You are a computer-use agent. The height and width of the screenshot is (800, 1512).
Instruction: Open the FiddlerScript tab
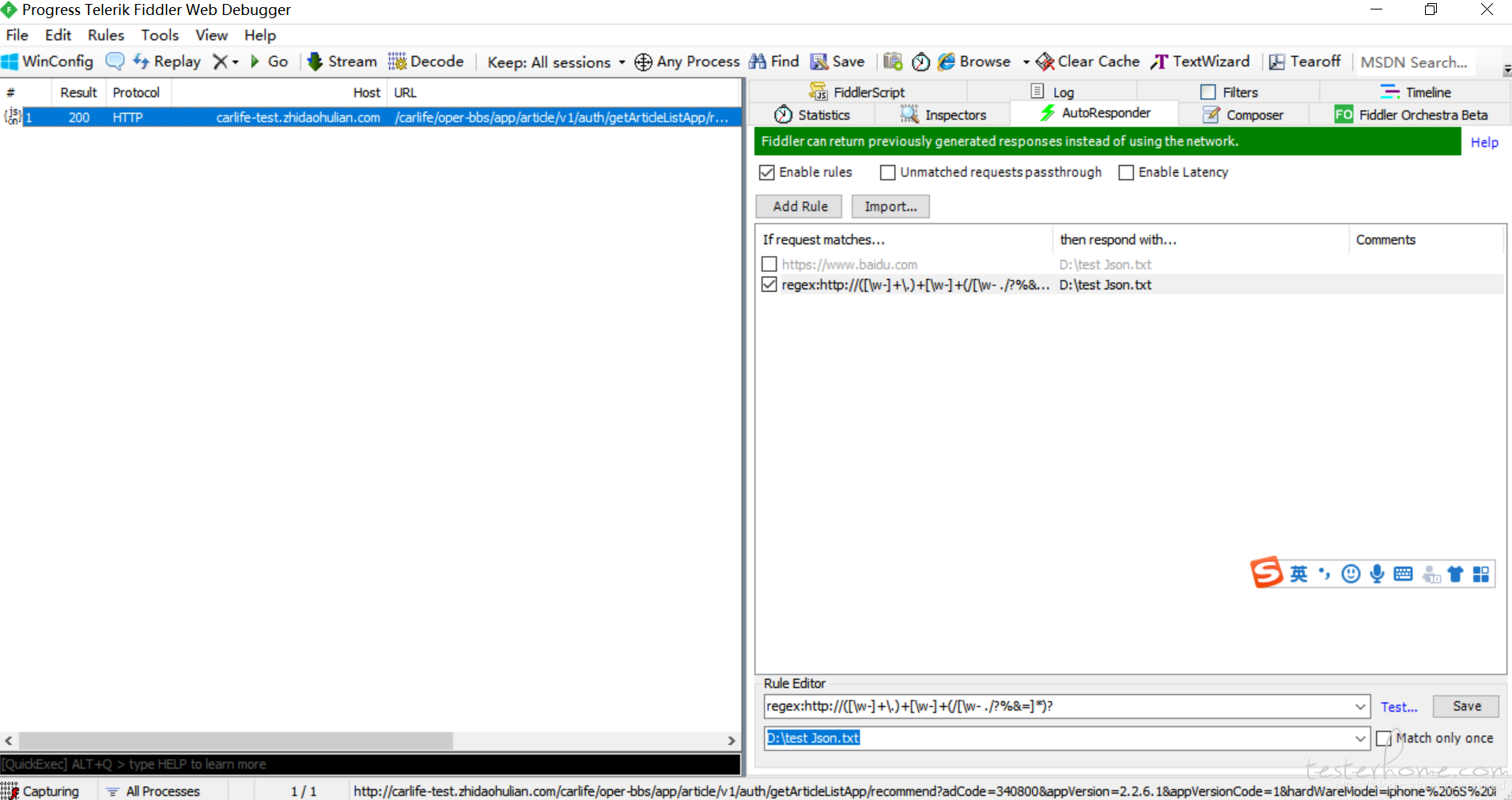click(x=857, y=92)
